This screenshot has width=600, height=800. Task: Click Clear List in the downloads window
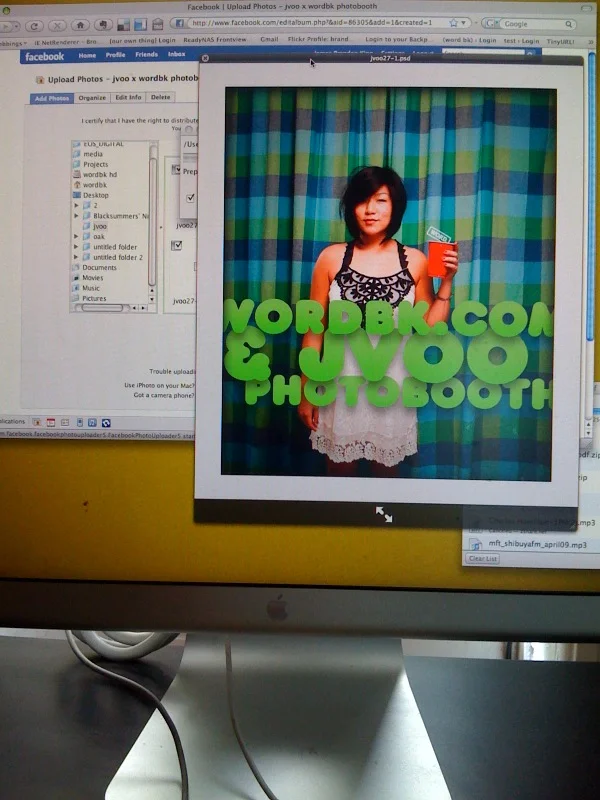pos(483,559)
